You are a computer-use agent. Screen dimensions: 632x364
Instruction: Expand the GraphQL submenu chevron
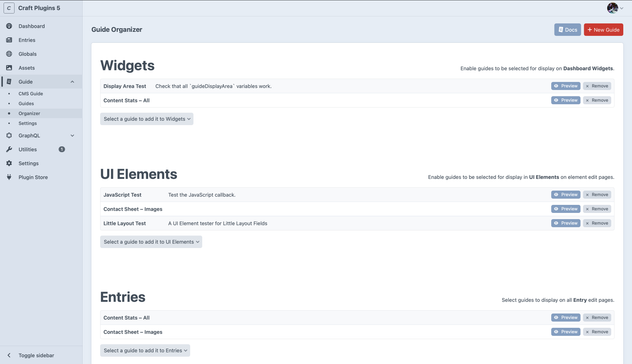pyautogui.click(x=72, y=135)
